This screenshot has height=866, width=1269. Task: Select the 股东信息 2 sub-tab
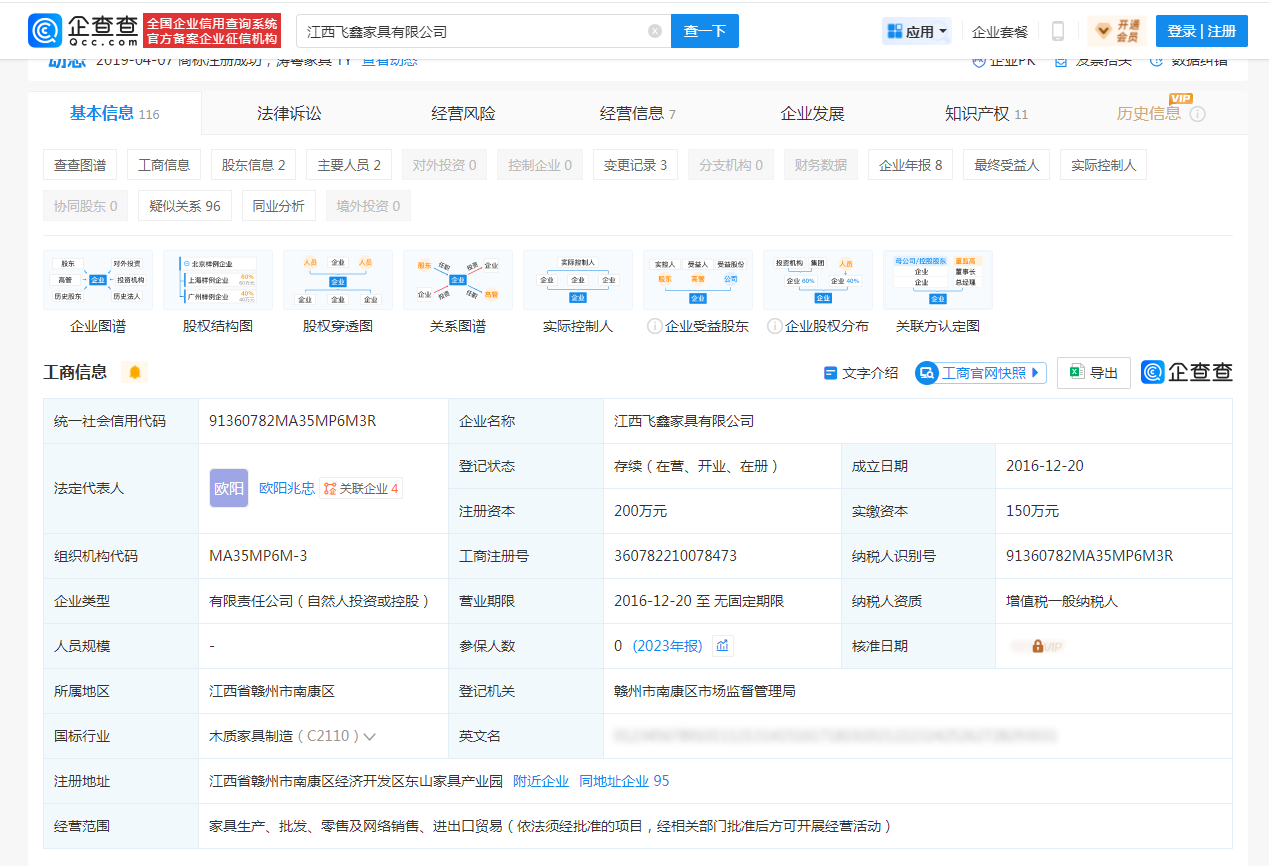[254, 165]
